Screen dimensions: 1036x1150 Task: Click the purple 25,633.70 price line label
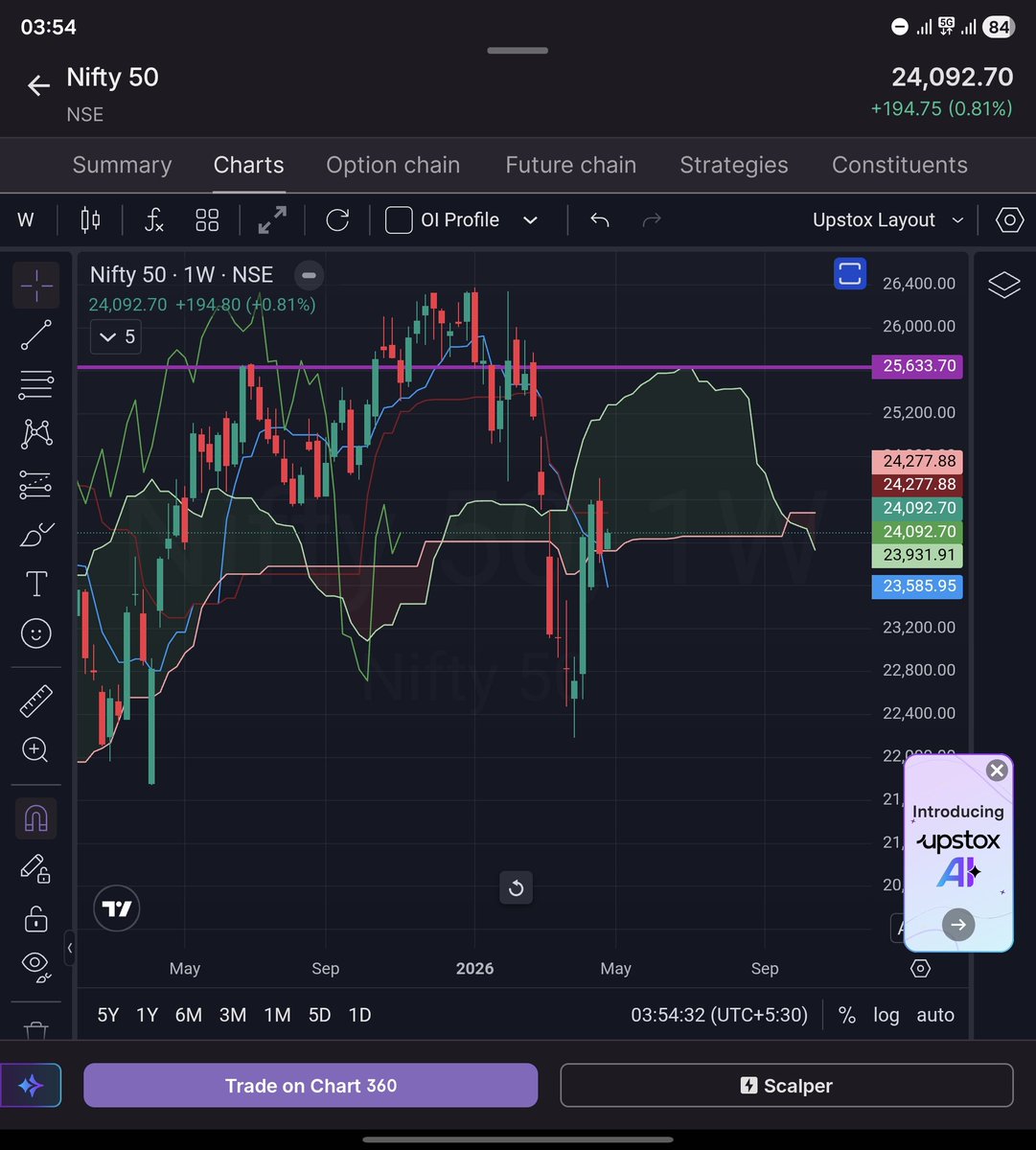pos(917,366)
